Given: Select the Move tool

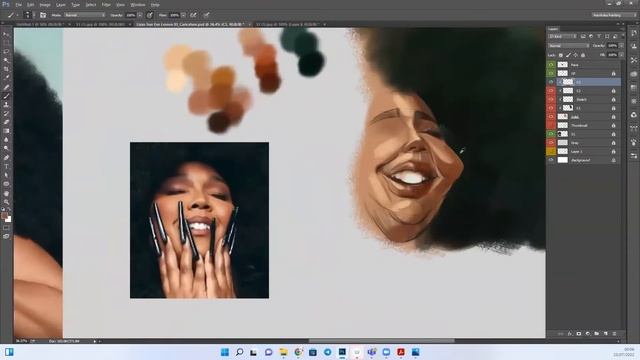Looking at the screenshot, I should point(6,34).
